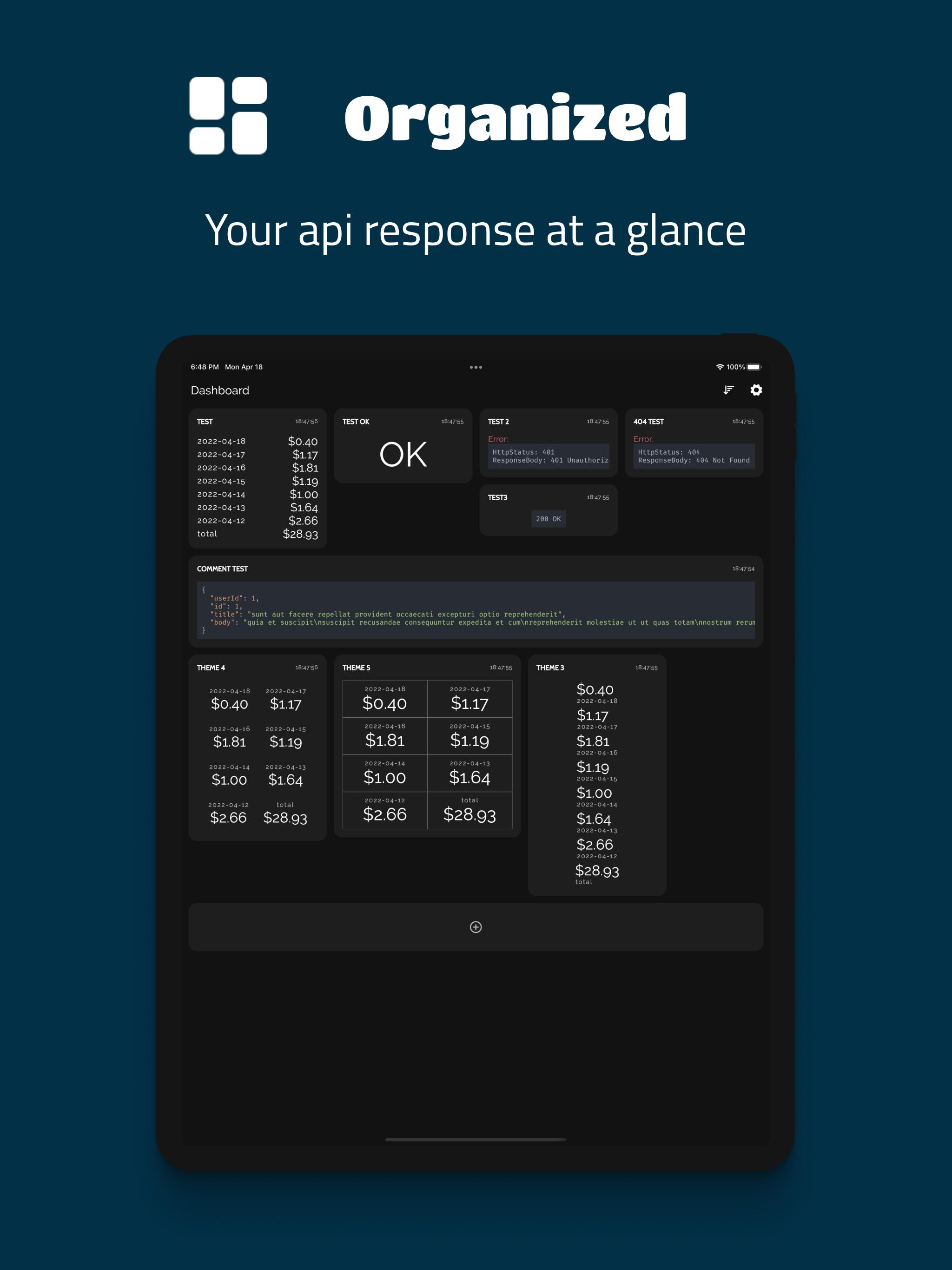Select $1.17 cell in THEME 5 grid
Image resolution: width=952 pixels, height=1270 pixels.
pos(469,699)
